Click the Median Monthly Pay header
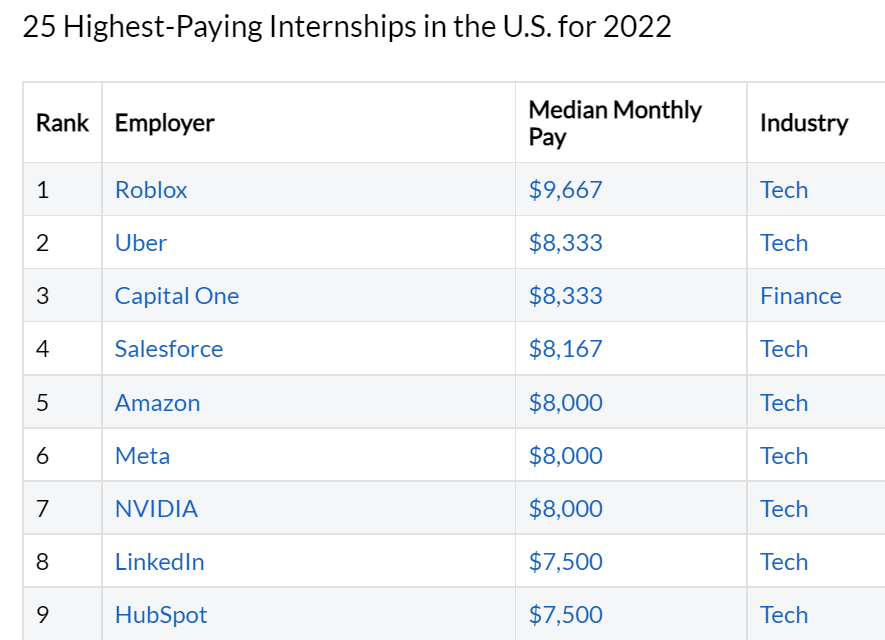This screenshot has height=640, width=885. tap(614, 123)
